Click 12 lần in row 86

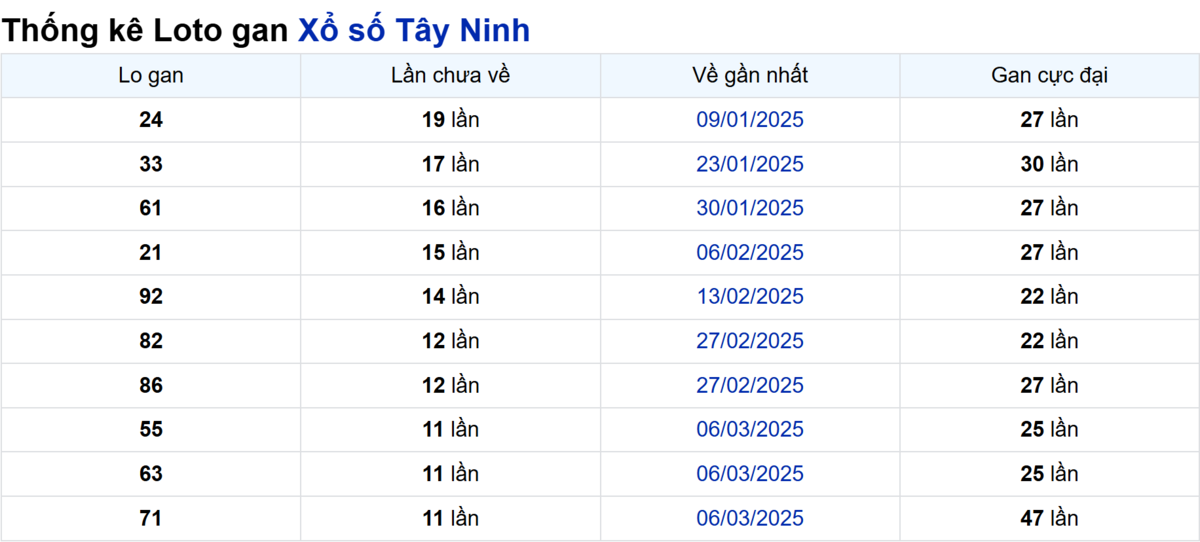click(x=451, y=385)
